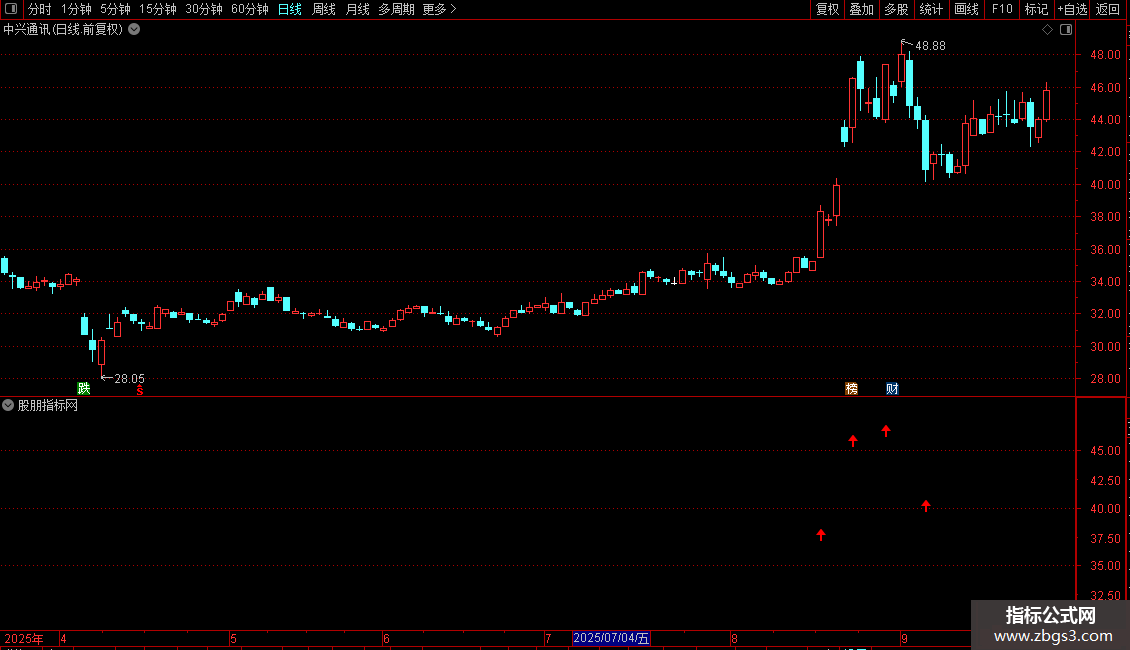Add stock with +自选 button

click(x=1072, y=9)
